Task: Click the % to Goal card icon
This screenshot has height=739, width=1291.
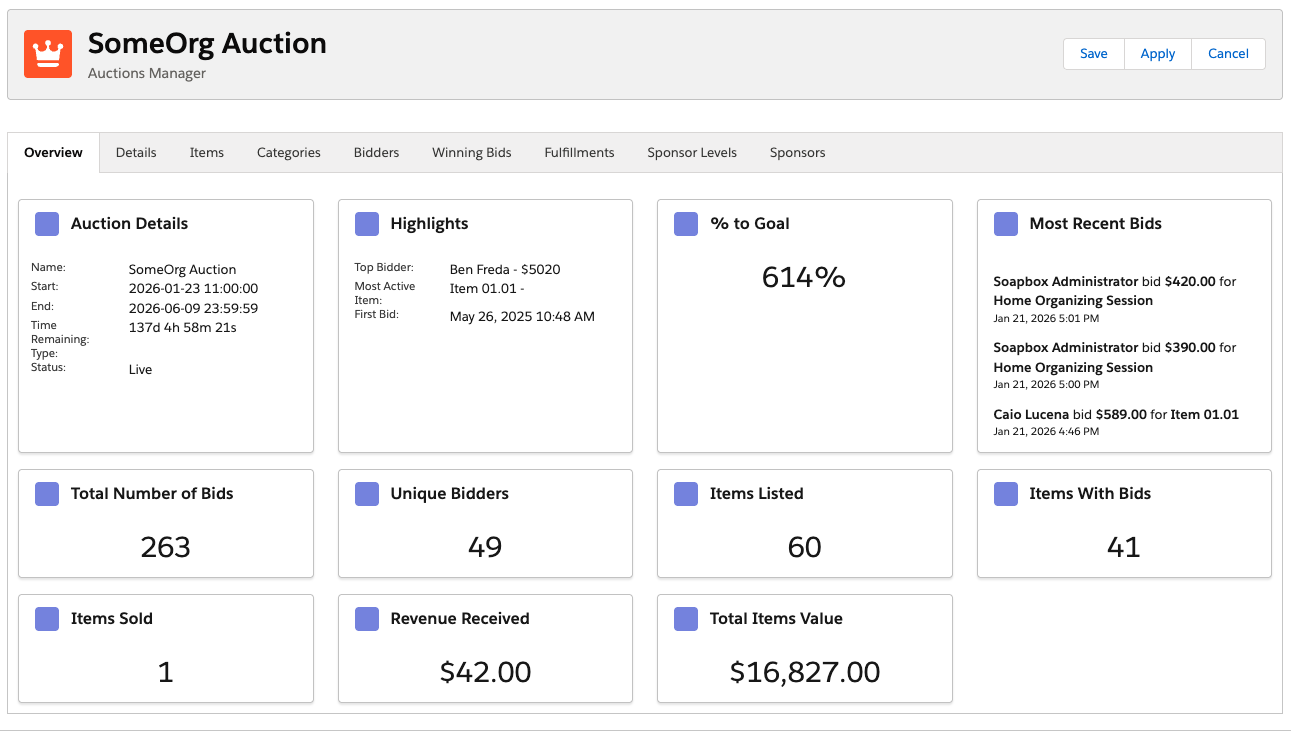Action: pos(686,224)
